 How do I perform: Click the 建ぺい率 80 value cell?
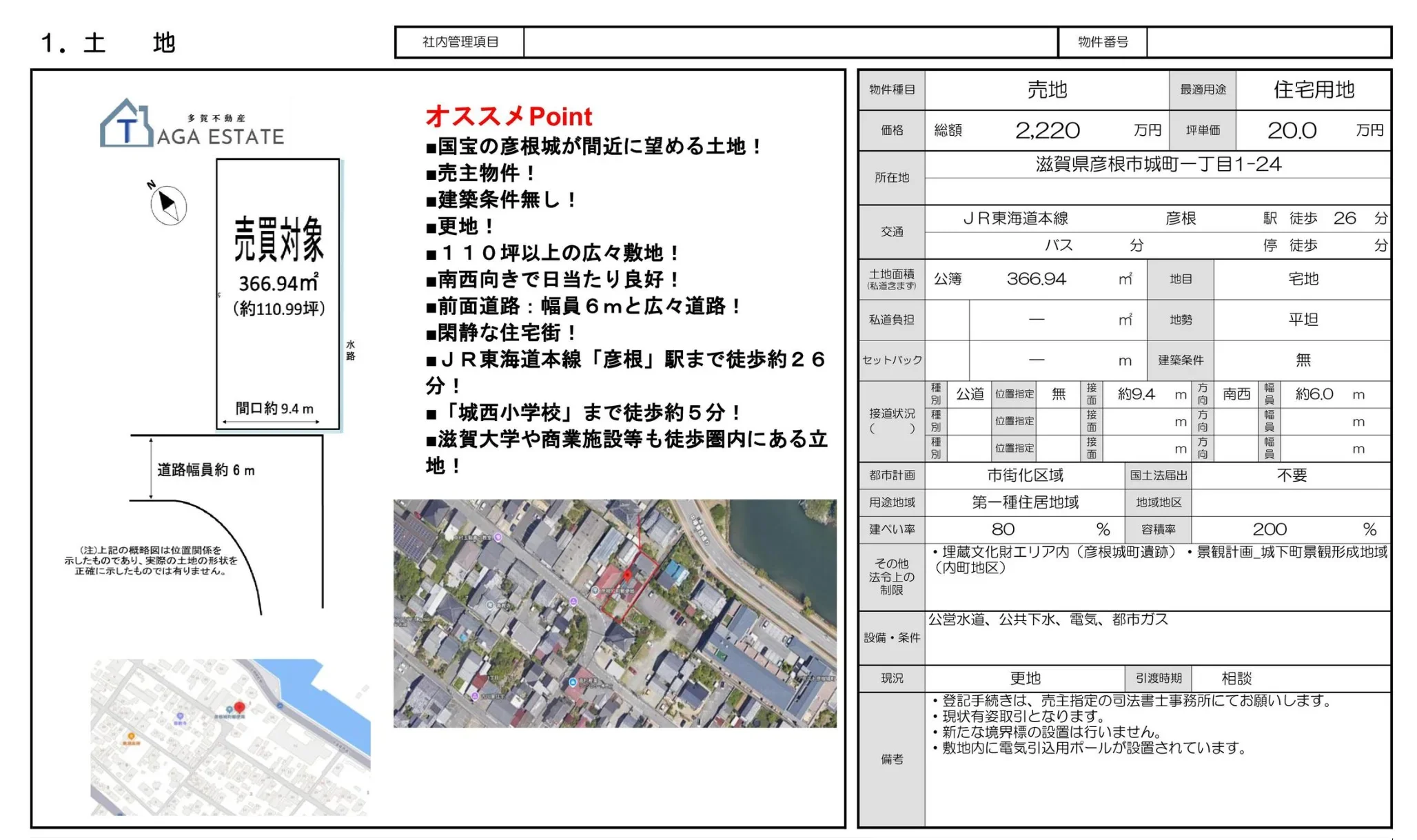(1003, 529)
